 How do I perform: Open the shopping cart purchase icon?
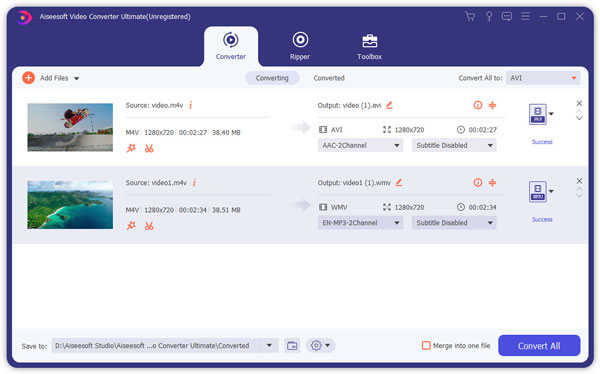[470, 16]
